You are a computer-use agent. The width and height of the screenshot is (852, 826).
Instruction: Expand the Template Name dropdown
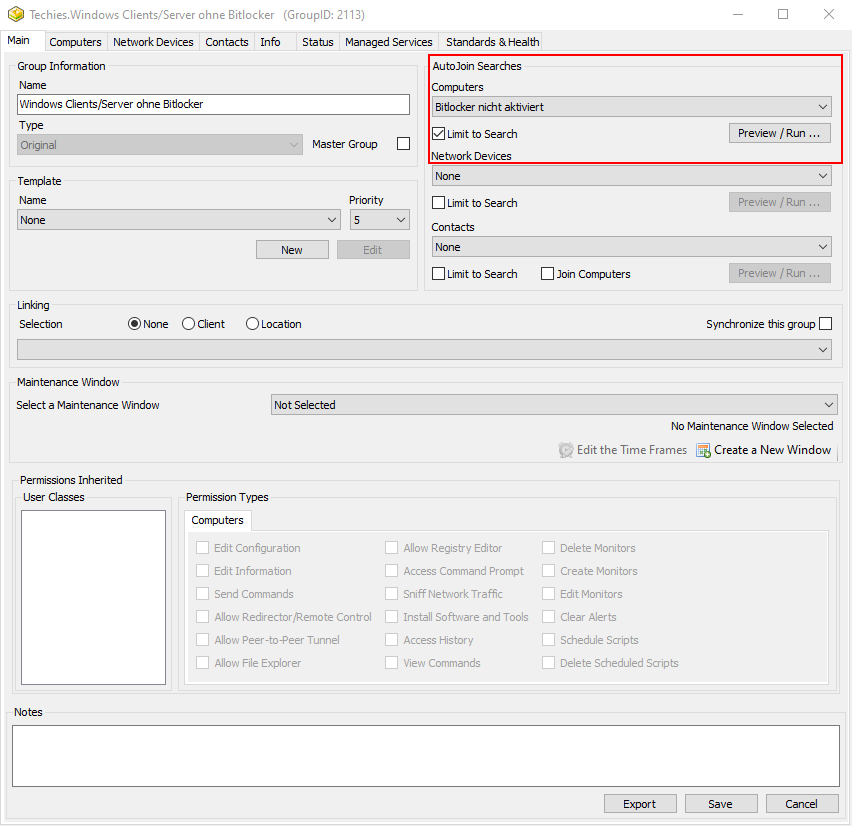click(x=179, y=220)
